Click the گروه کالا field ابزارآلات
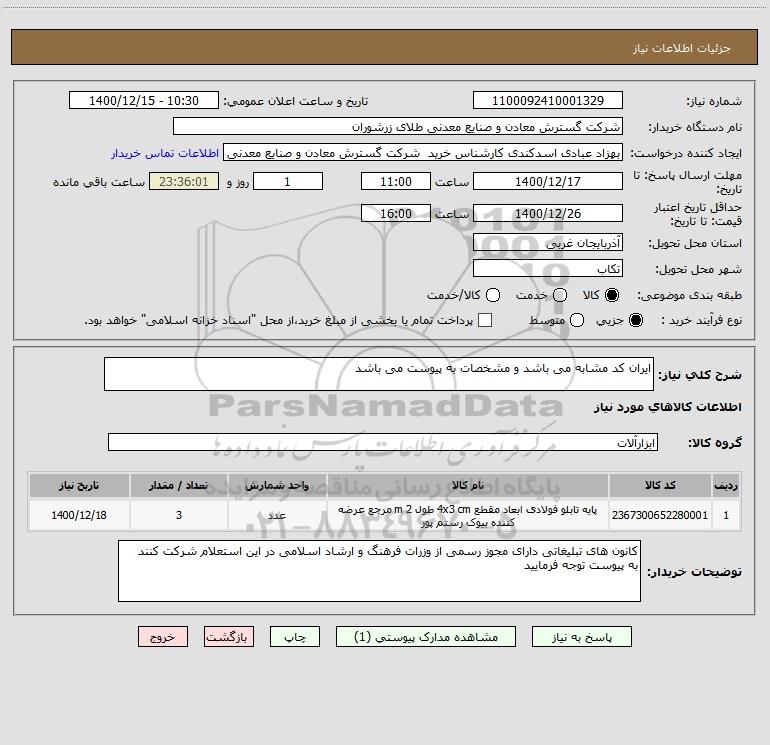Viewport: 770px width, 745px height. [x=383, y=442]
